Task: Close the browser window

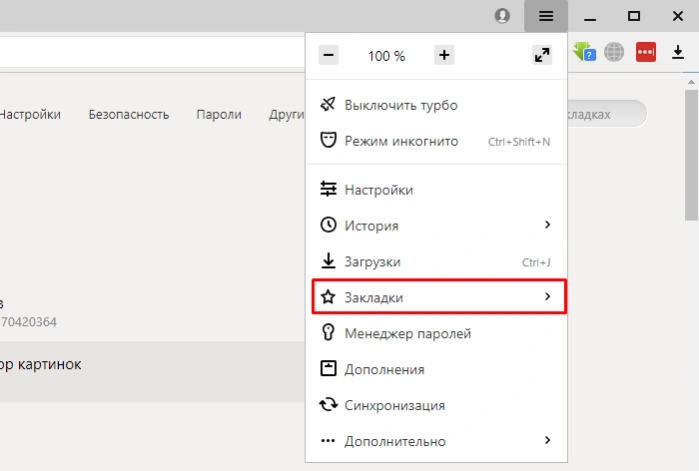Action: pos(678,16)
